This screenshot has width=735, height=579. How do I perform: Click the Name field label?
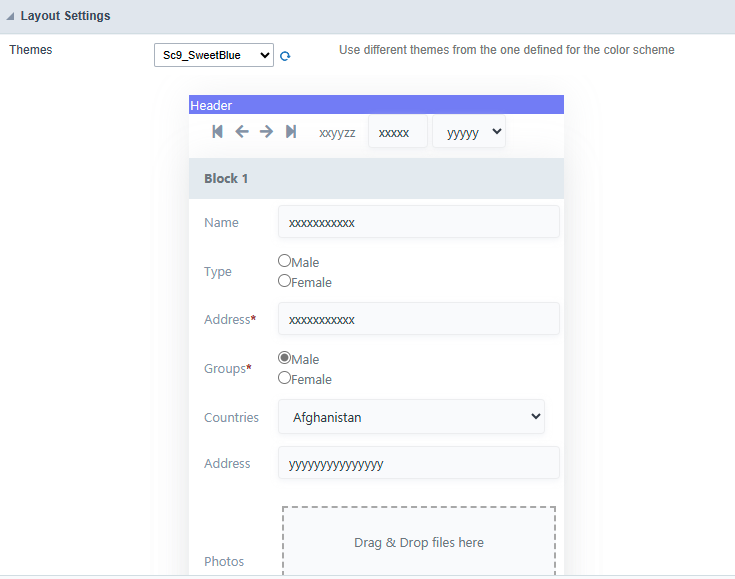pyautogui.click(x=221, y=222)
